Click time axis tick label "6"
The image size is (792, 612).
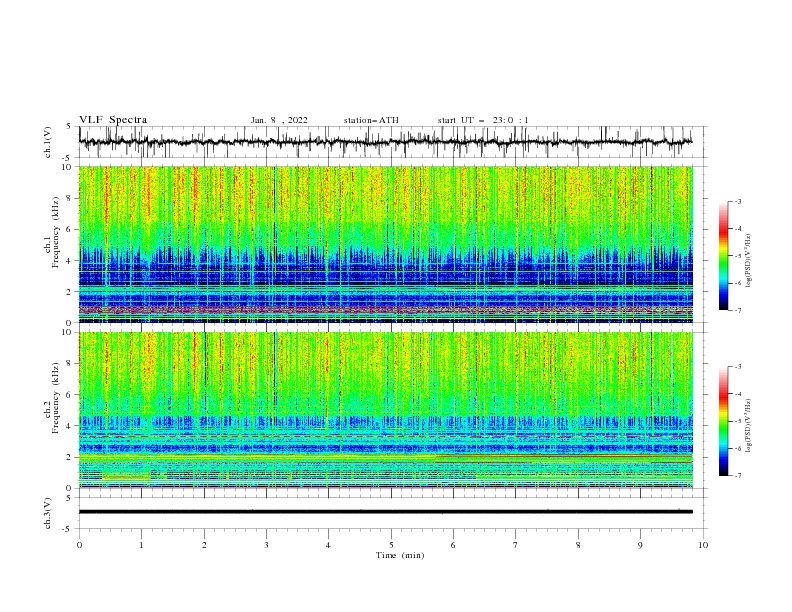click(453, 545)
